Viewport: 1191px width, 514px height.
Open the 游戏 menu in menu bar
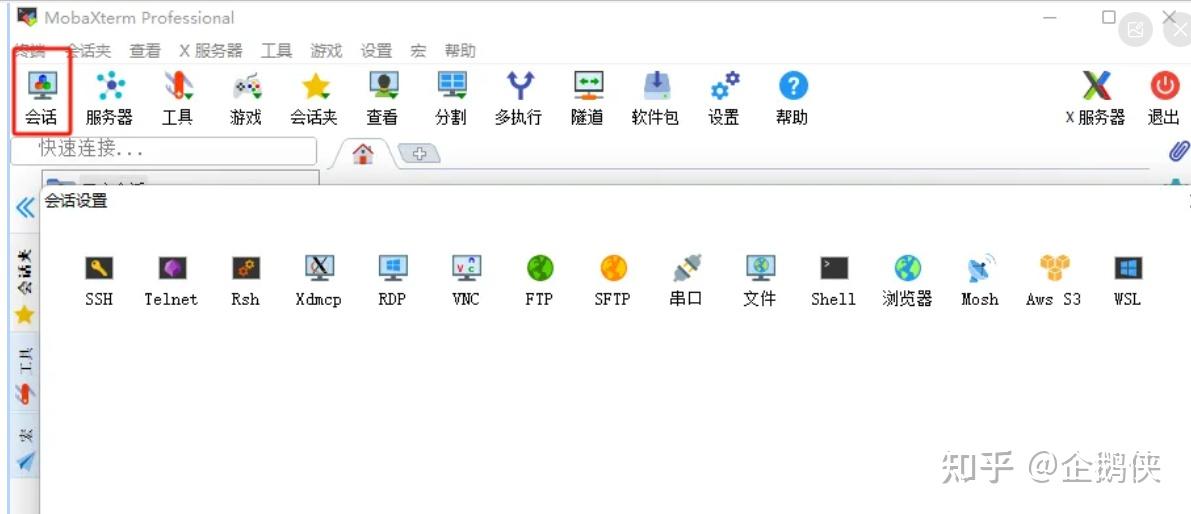(x=327, y=51)
